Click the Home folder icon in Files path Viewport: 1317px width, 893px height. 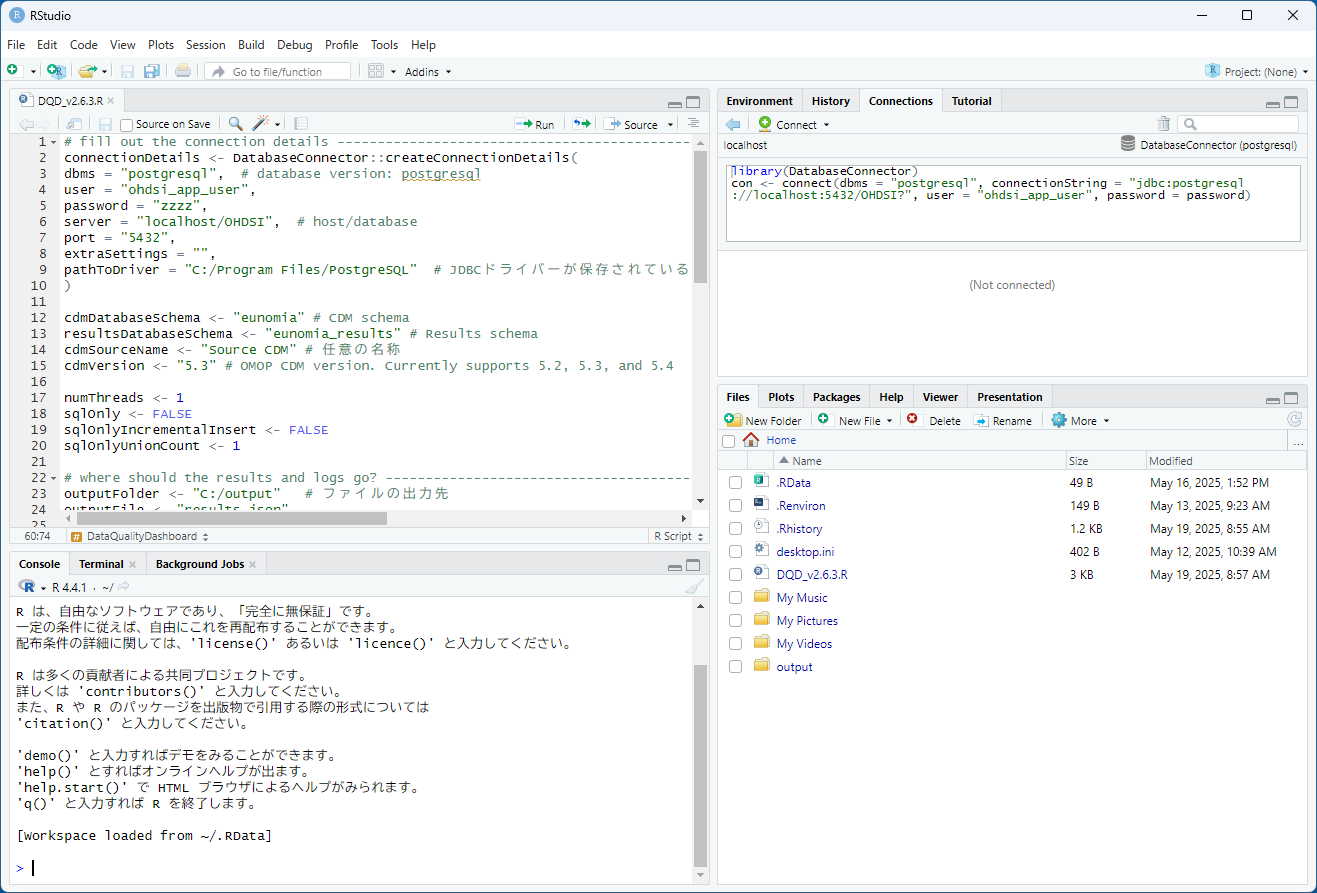(x=751, y=440)
